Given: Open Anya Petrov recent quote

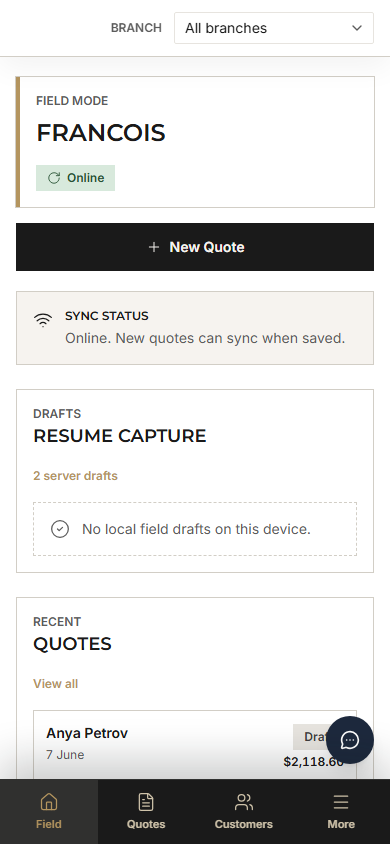Looking at the screenshot, I should pyautogui.click(x=195, y=745).
